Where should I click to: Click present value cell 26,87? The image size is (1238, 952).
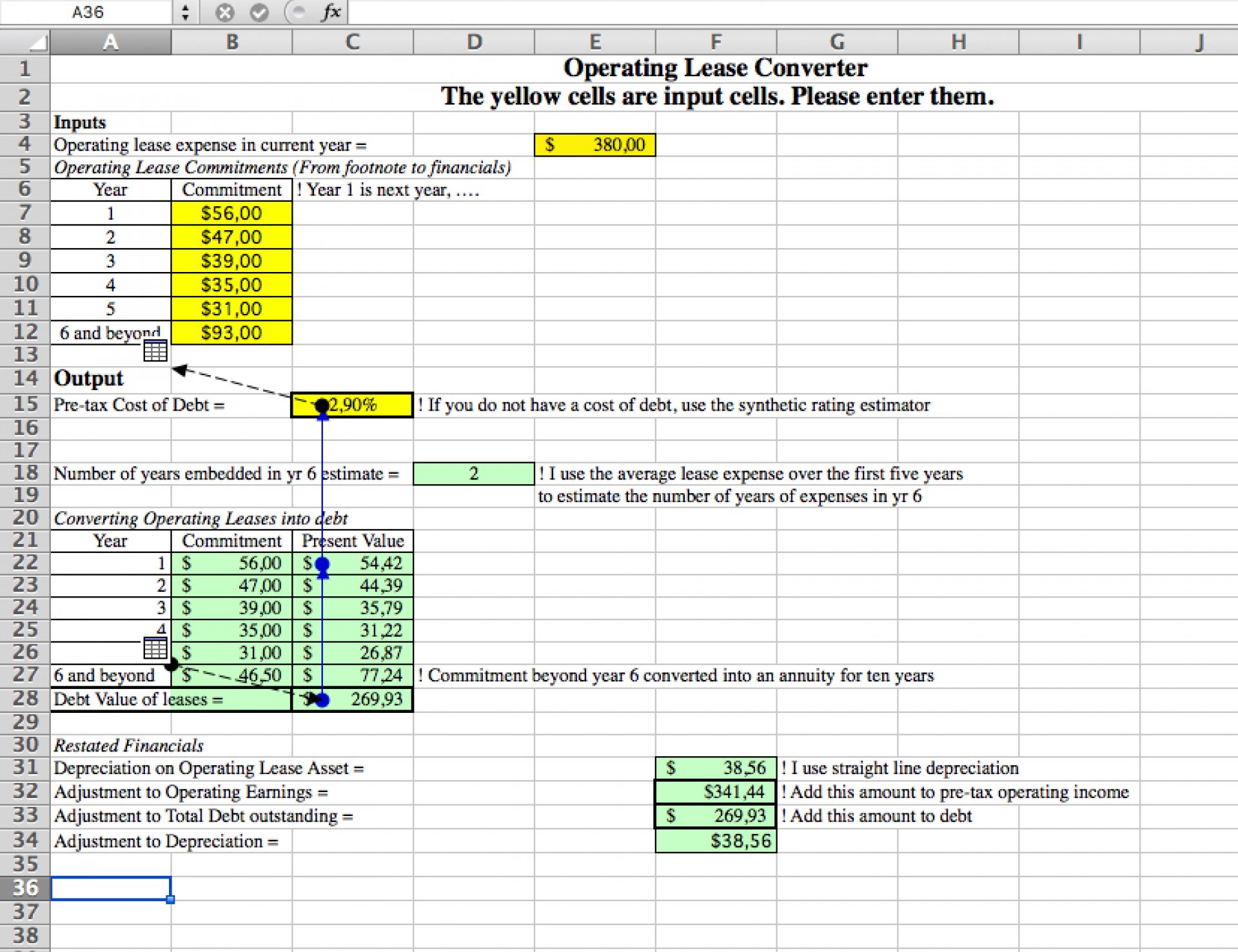[353, 653]
